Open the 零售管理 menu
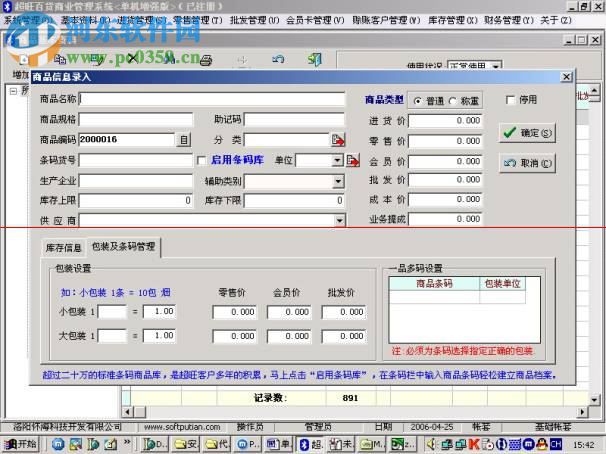This screenshot has height=454, width=606. tap(197, 20)
